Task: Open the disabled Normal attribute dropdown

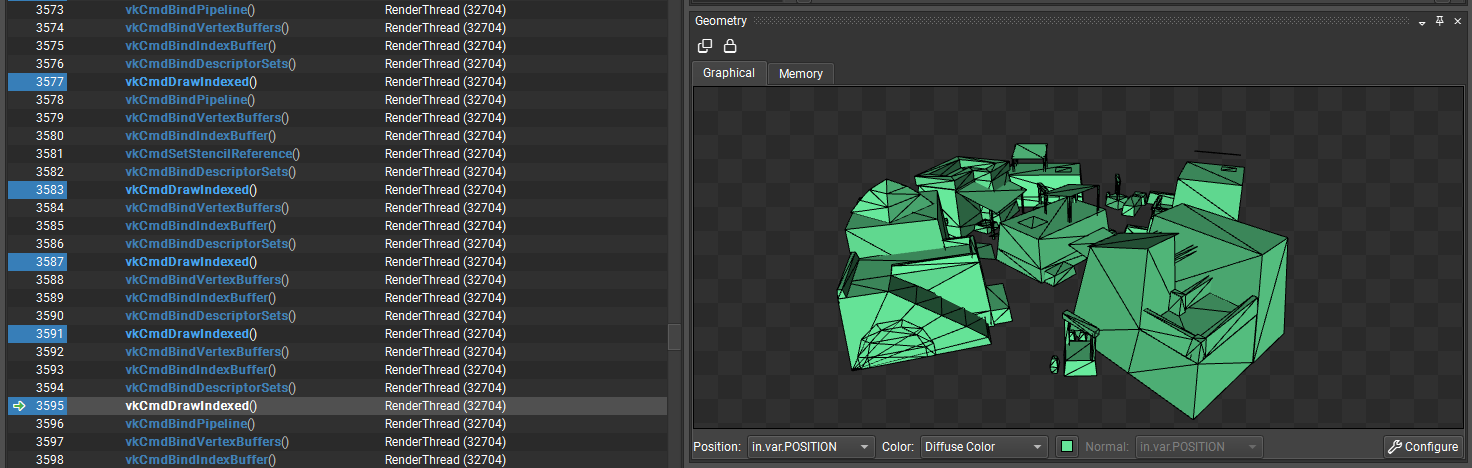Action: click(1199, 447)
